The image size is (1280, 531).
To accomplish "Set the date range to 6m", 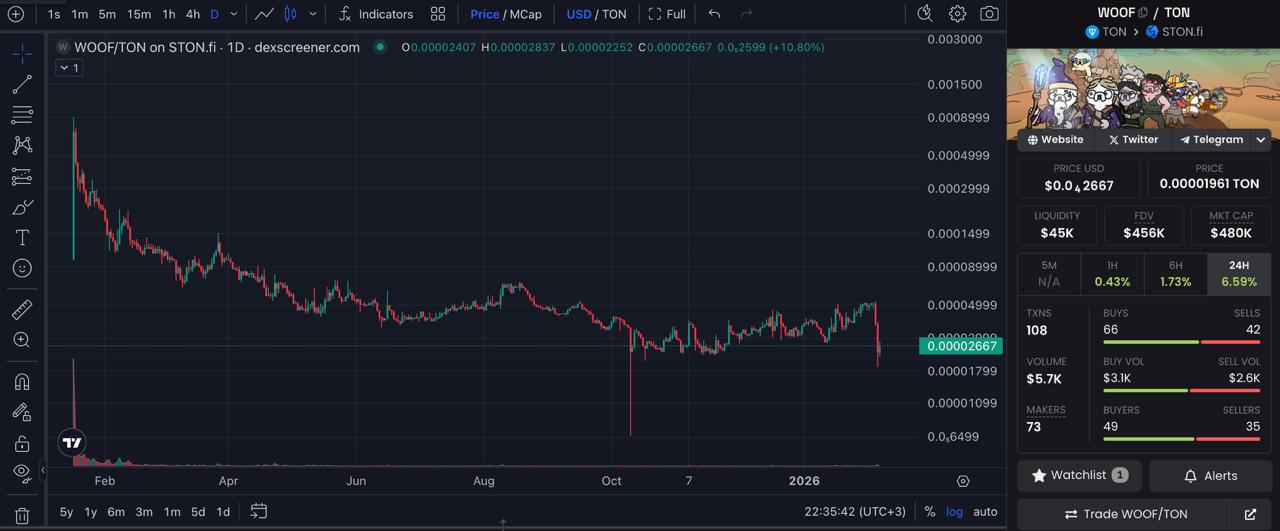I will 116,511.
